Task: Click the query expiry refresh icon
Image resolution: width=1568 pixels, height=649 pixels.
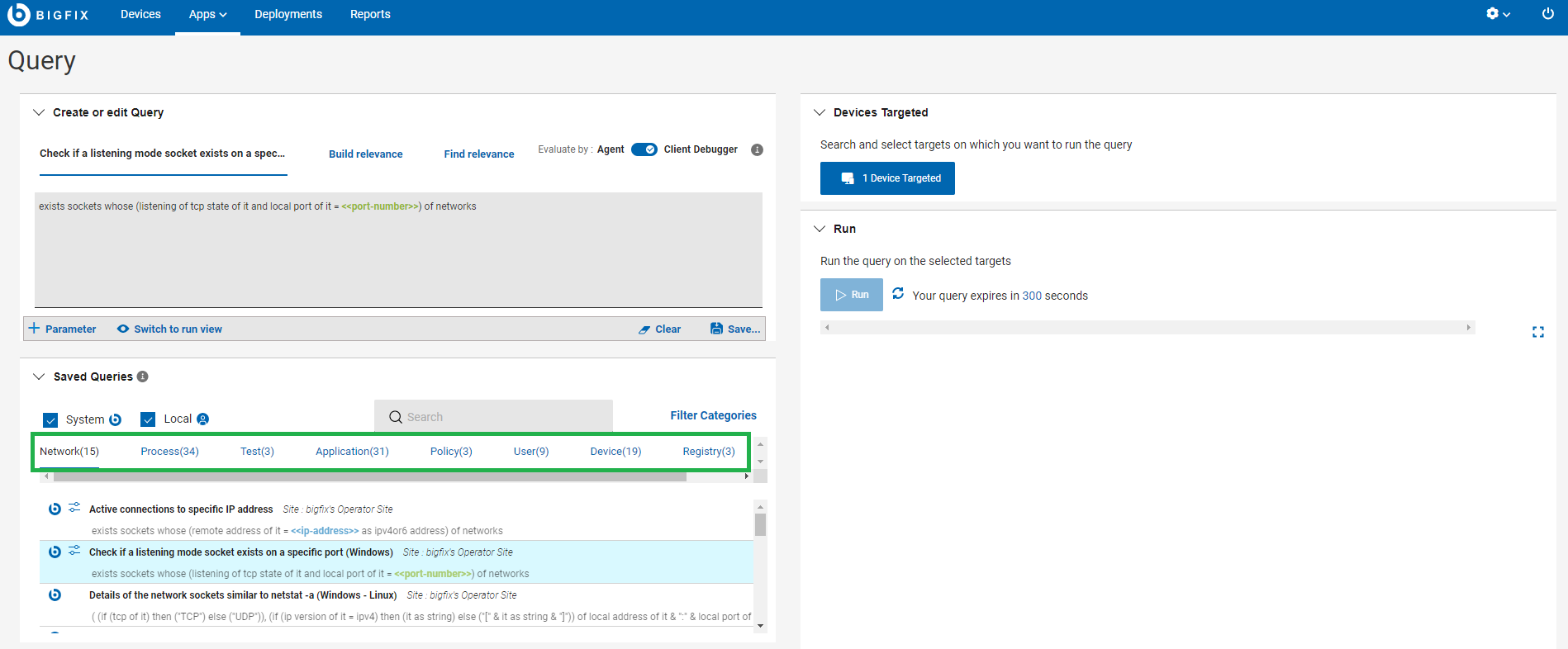Action: pos(898,294)
